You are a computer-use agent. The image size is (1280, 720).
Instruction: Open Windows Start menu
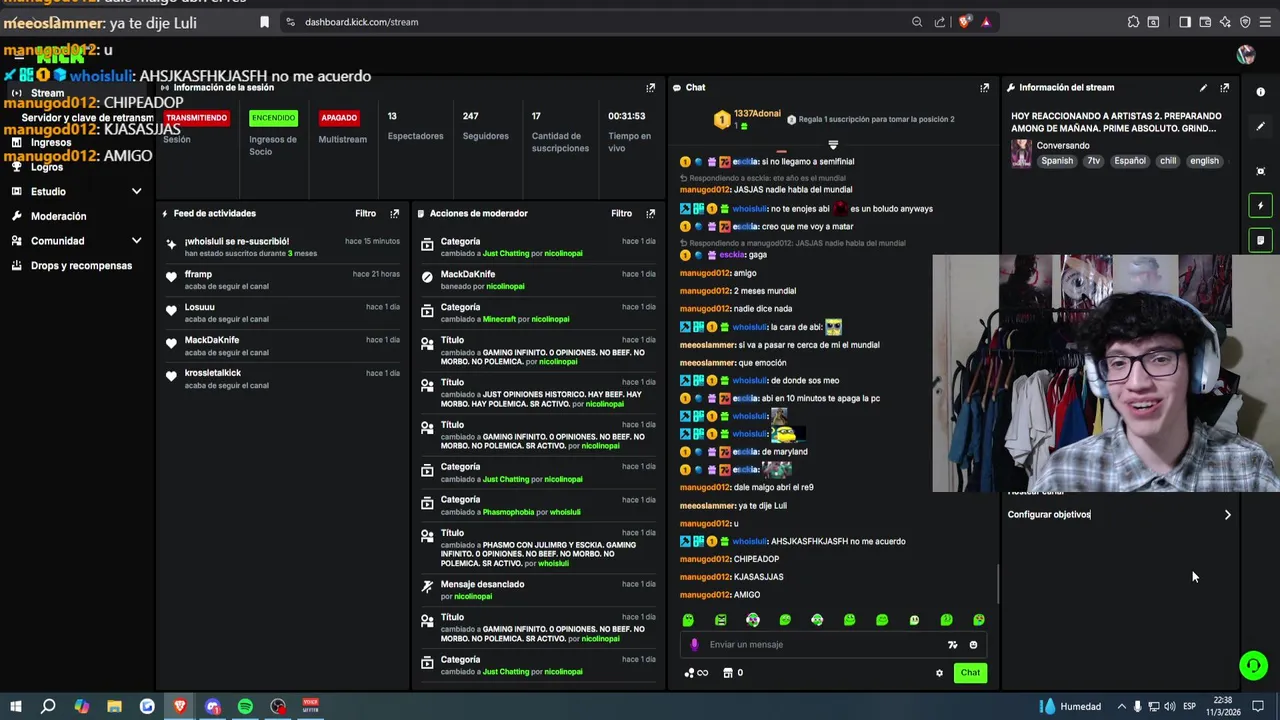[15, 706]
